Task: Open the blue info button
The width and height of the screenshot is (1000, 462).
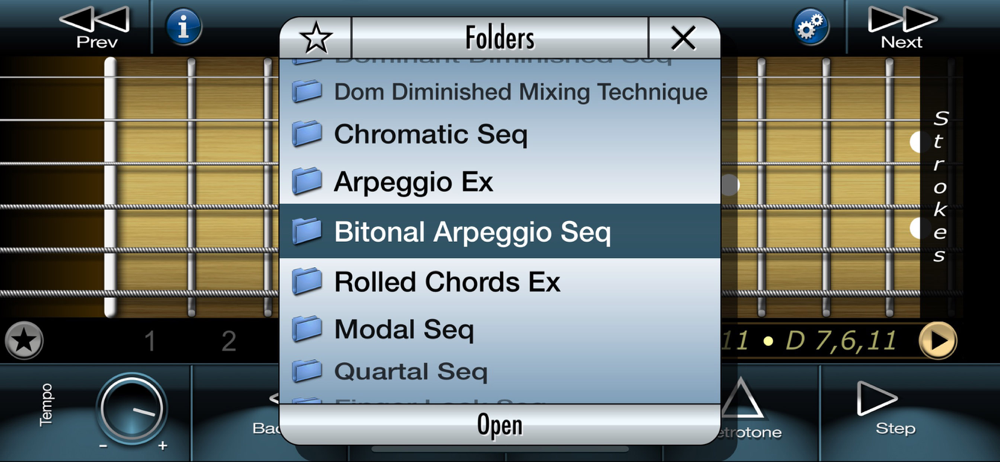Action: [x=184, y=27]
